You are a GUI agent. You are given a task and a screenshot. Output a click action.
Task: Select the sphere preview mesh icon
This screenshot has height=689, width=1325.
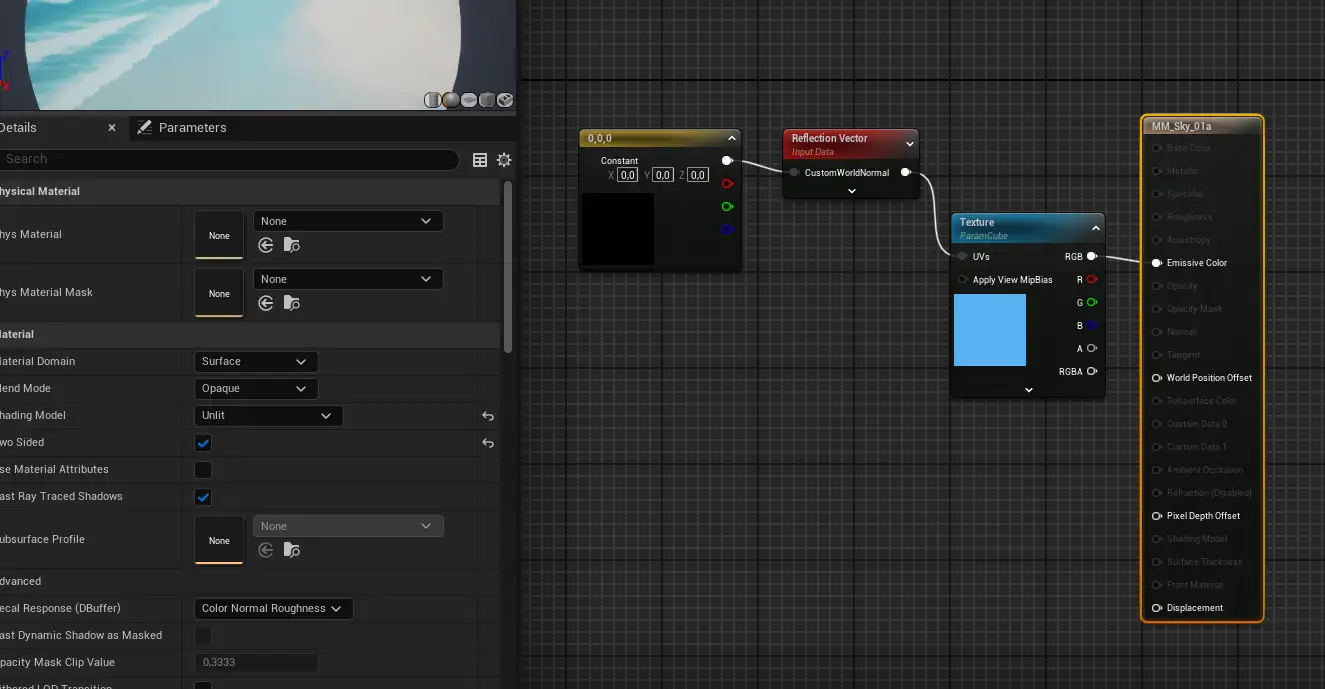click(451, 100)
